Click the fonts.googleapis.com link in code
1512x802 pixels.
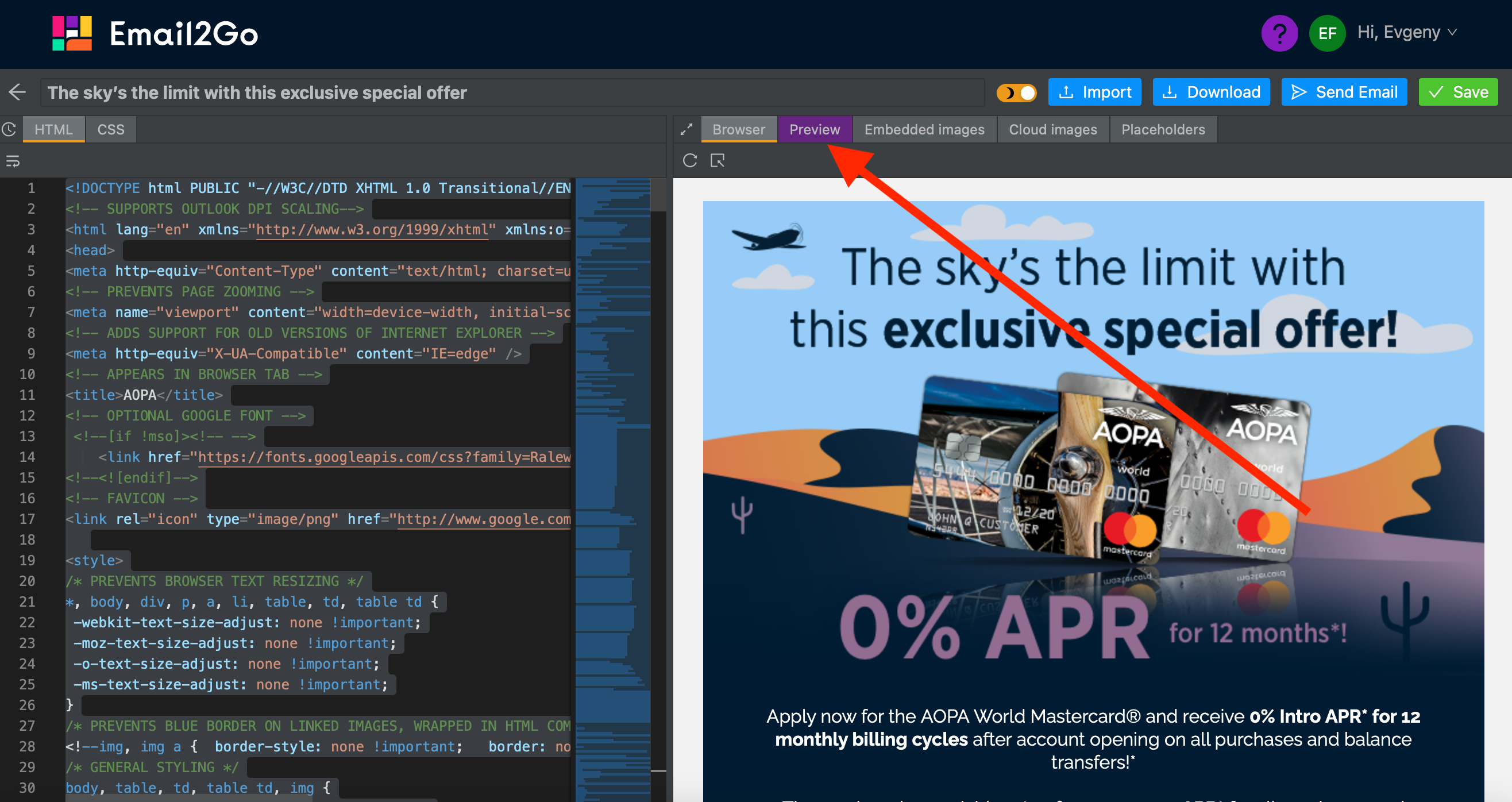tap(384, 457)
